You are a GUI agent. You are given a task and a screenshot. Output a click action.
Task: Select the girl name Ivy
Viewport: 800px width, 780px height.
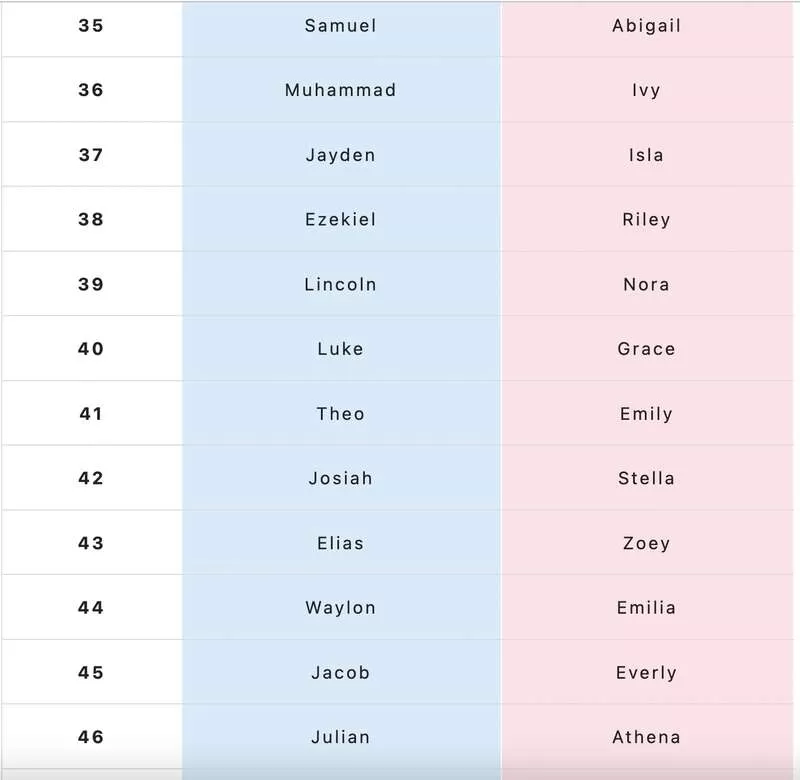[x=646, y=90]
